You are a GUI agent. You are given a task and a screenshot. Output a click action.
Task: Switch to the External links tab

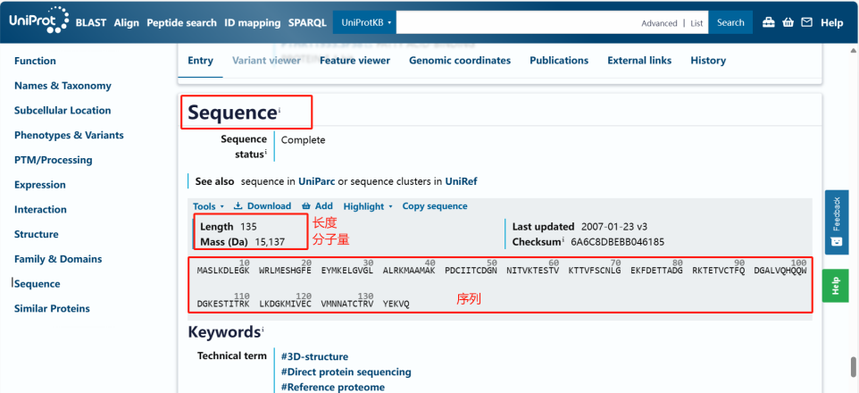pyautogui.click(x=639, y=60)
